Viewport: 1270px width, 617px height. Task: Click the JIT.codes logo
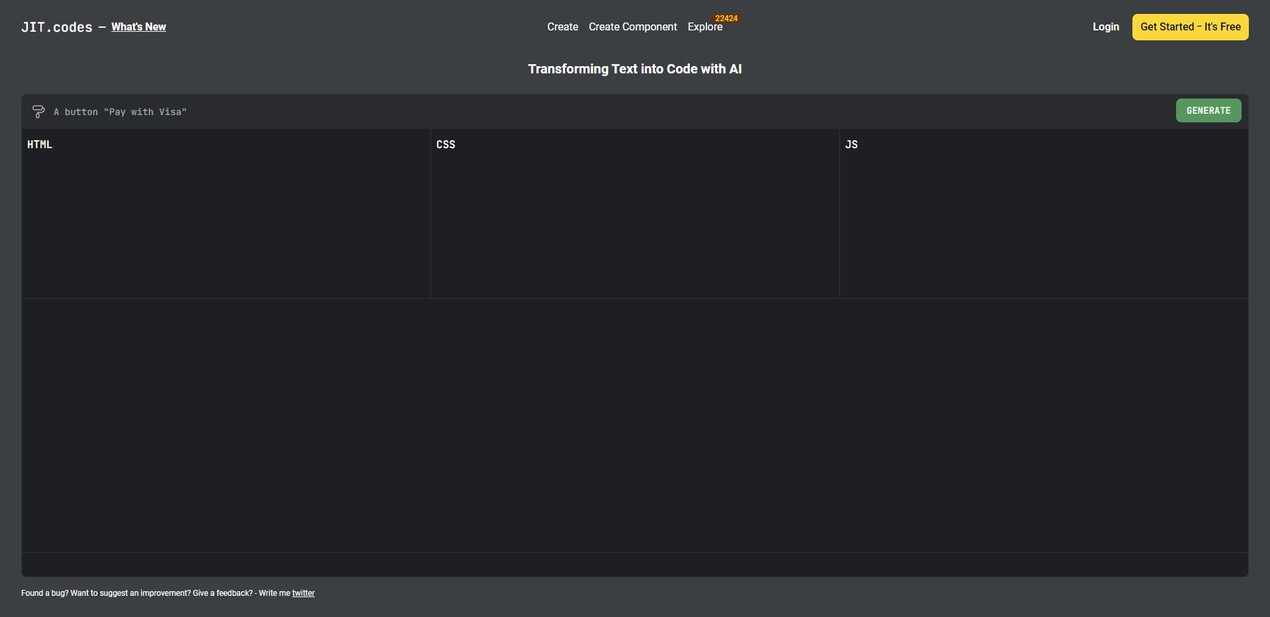point(57,27)
